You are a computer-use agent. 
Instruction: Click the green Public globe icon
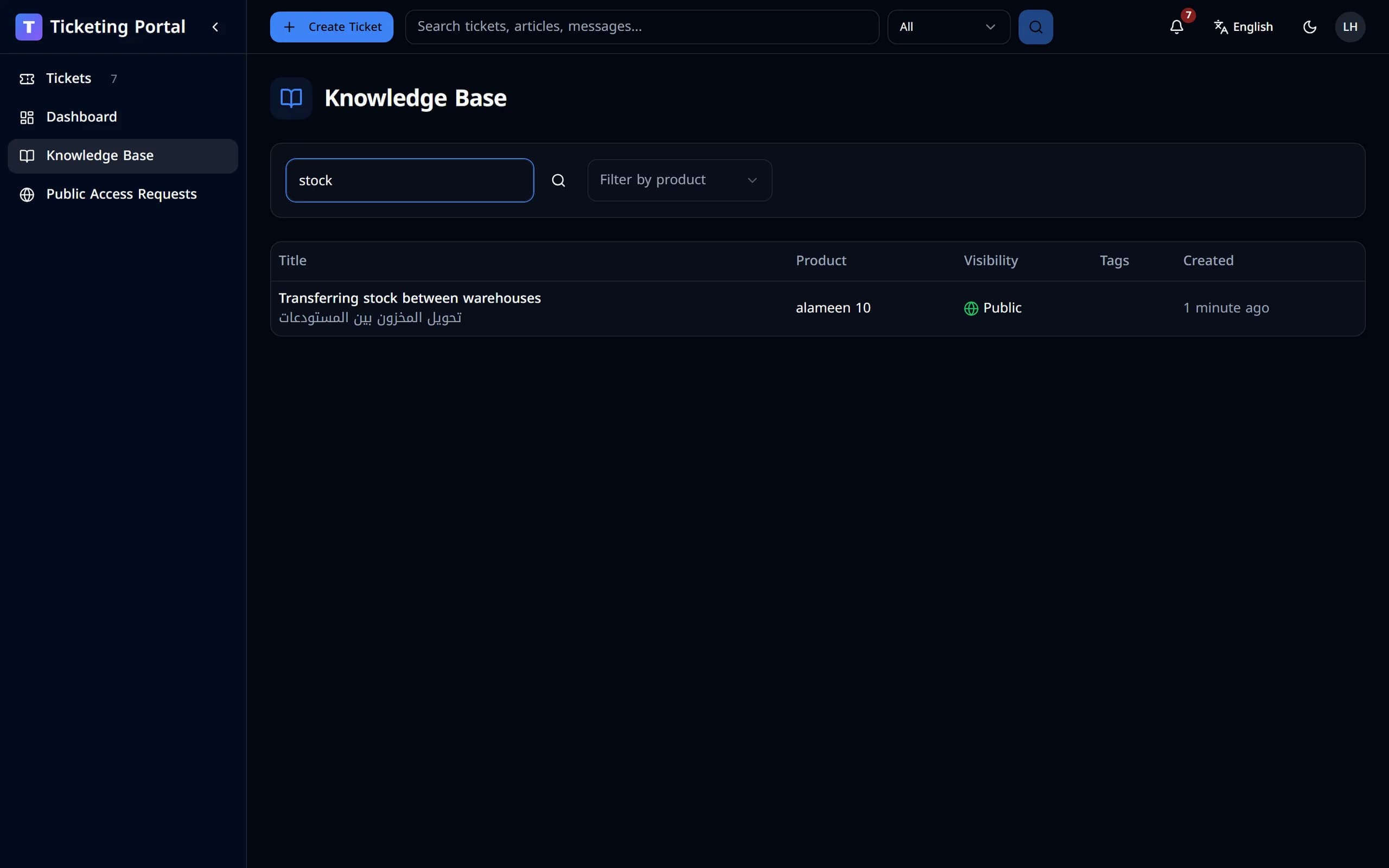971,309
